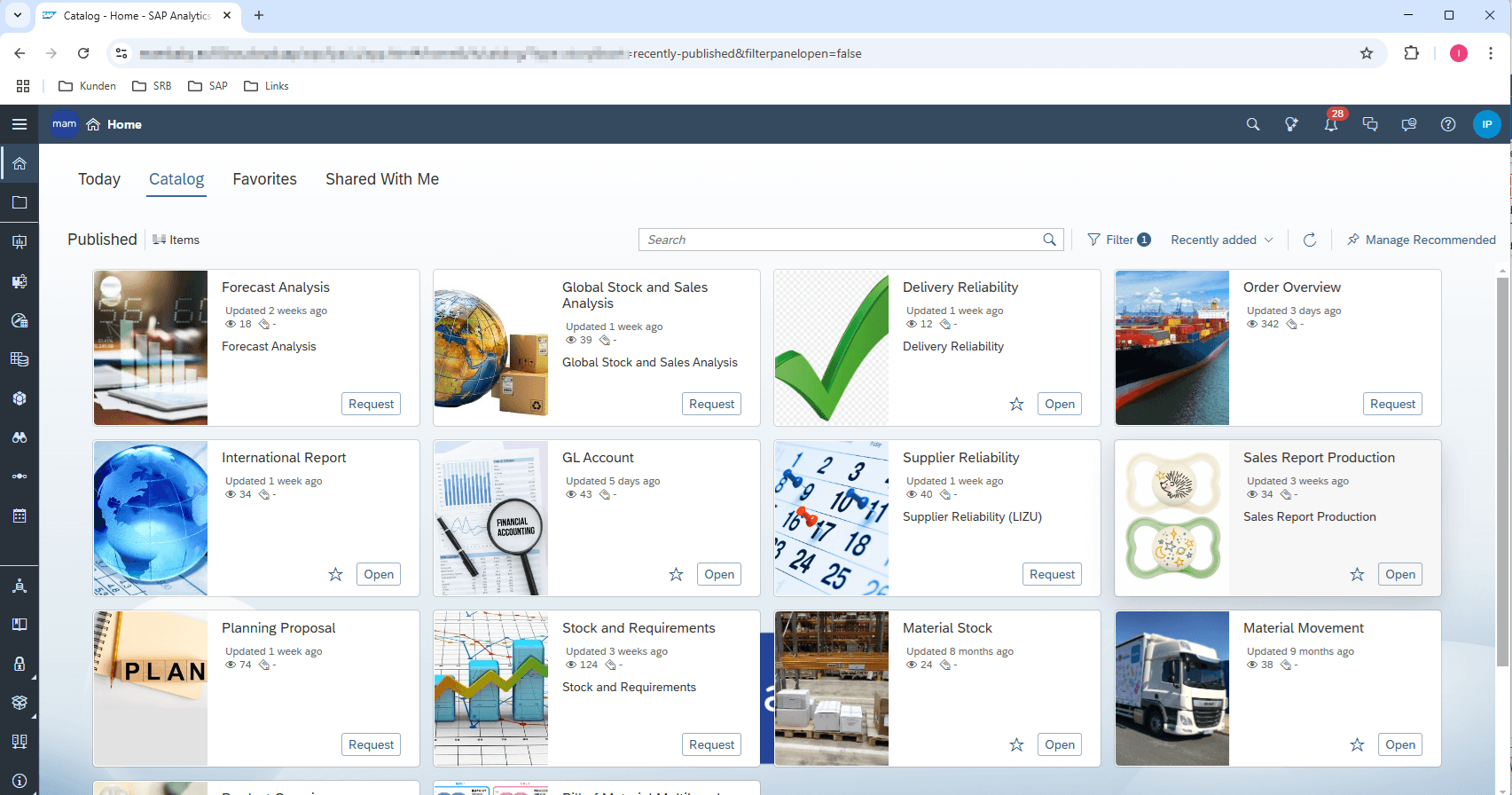Viewport: 1512px width, 795px height.
Task: Open the browser extensions puzzle icon
Action: [1411, 53]
